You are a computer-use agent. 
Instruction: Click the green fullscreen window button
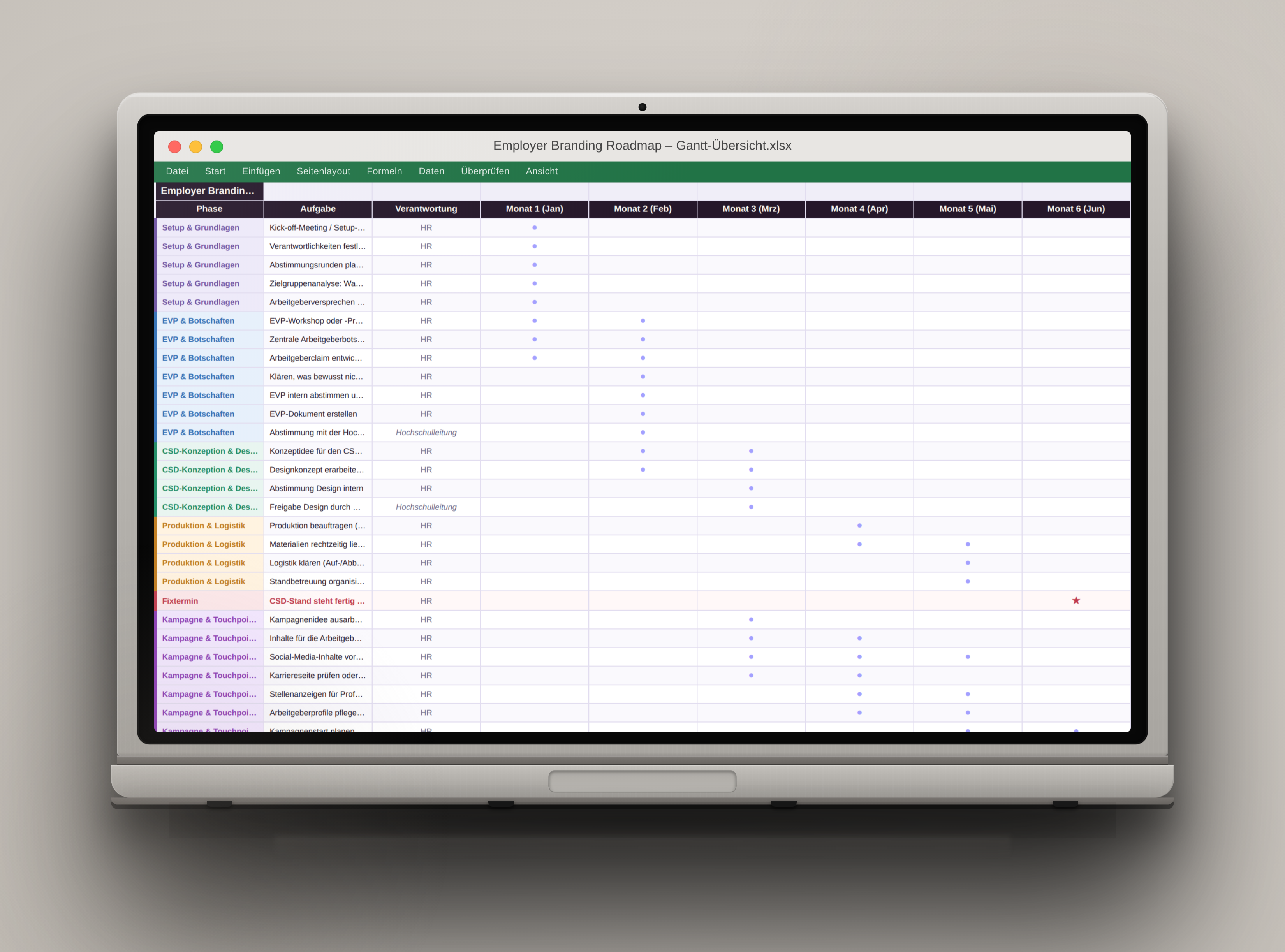(x=217, y=146)
